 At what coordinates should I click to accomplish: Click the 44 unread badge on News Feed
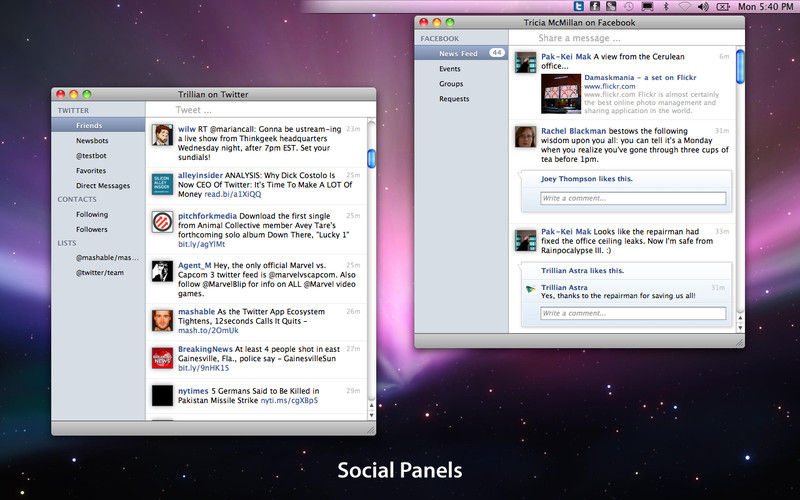(497, 53)
